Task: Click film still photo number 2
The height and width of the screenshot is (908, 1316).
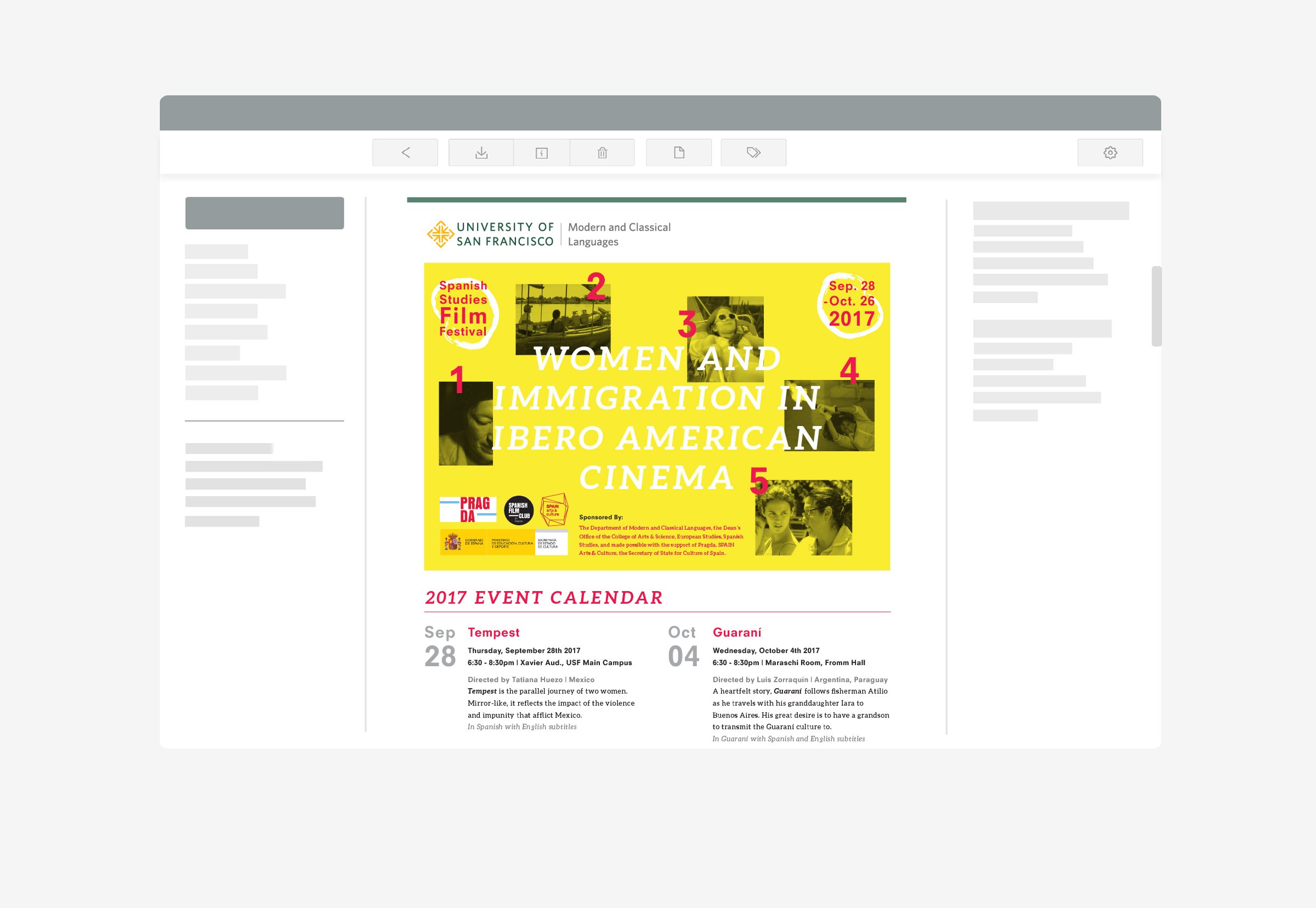Action: coord(563,319)
